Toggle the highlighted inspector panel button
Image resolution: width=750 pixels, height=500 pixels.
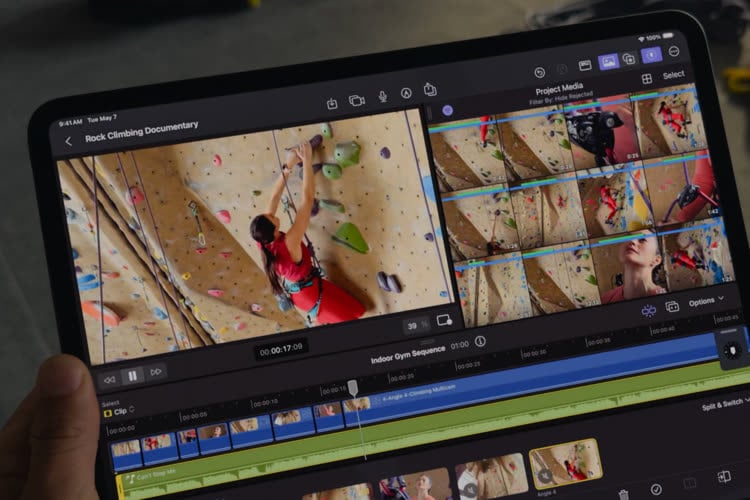tap(651, 55)
